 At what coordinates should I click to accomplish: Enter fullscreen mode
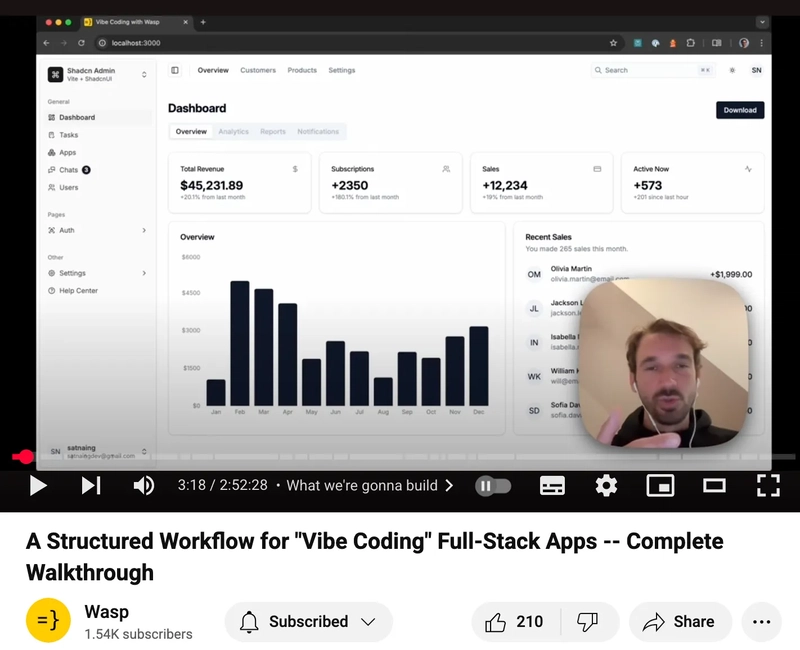tap(768, 485)
